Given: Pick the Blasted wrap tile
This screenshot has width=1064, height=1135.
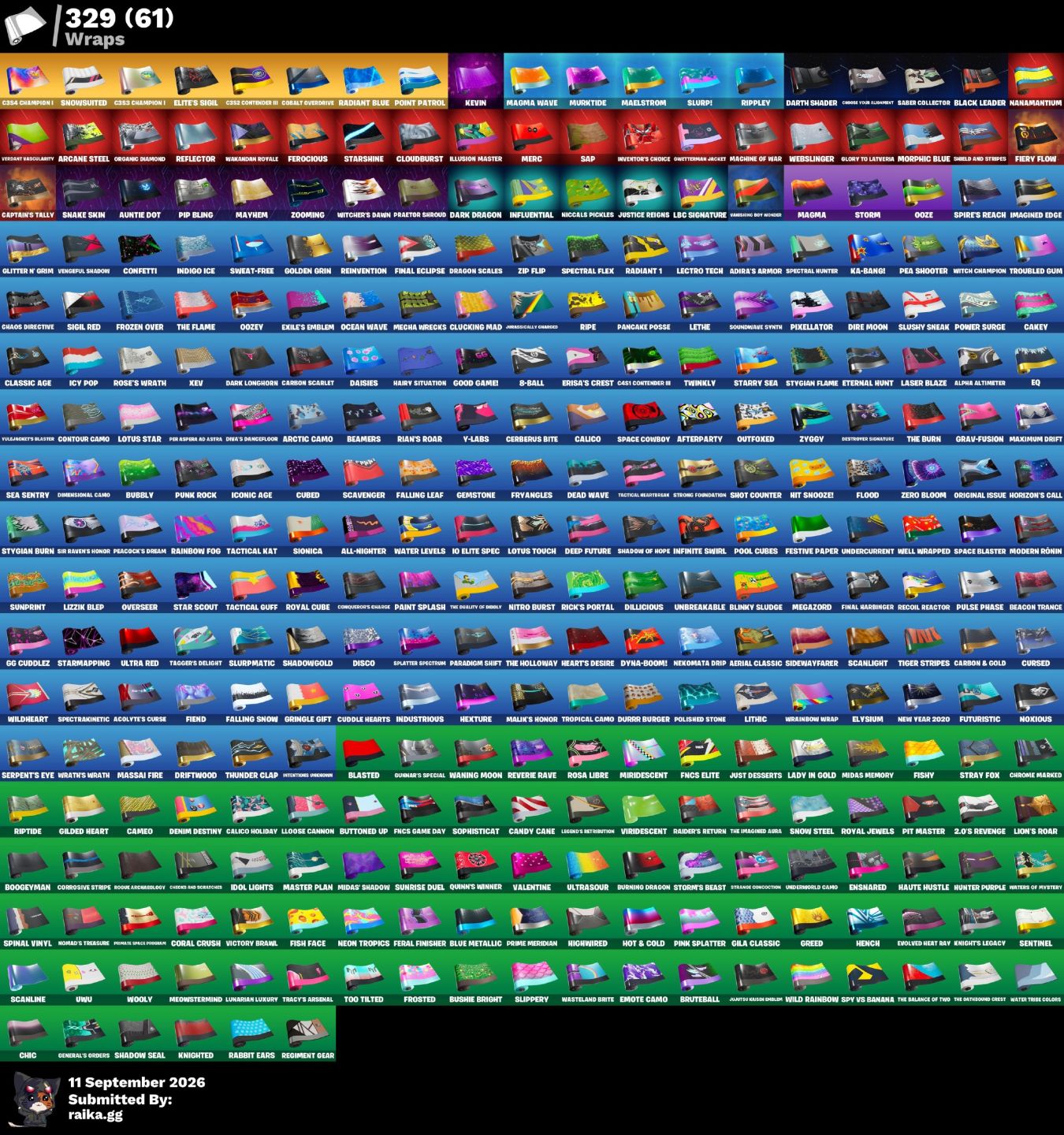Looking at the screenshot, I should pyautogui.click(x=363, y=753).
